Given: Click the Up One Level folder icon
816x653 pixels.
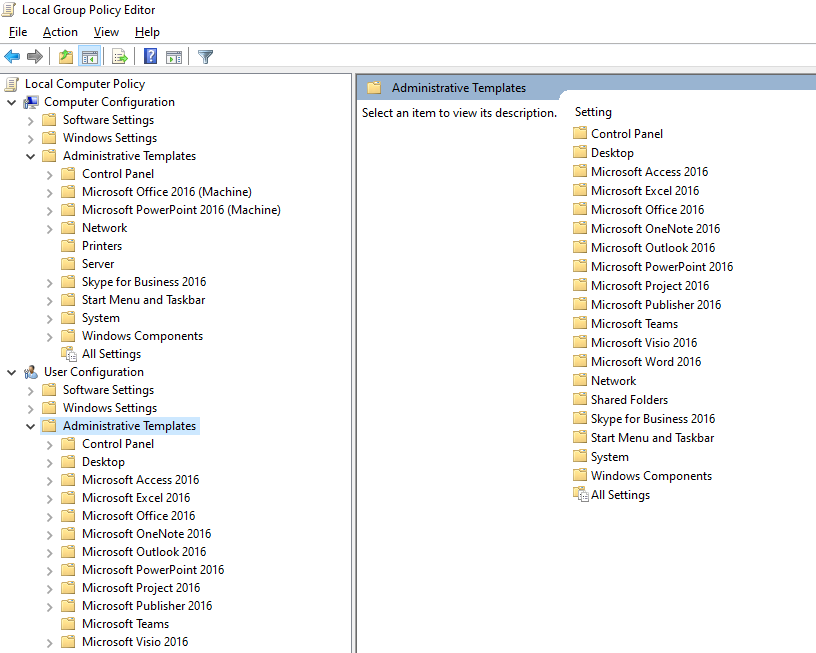Looking at the screenshot, I should click(x=66, y=56).
